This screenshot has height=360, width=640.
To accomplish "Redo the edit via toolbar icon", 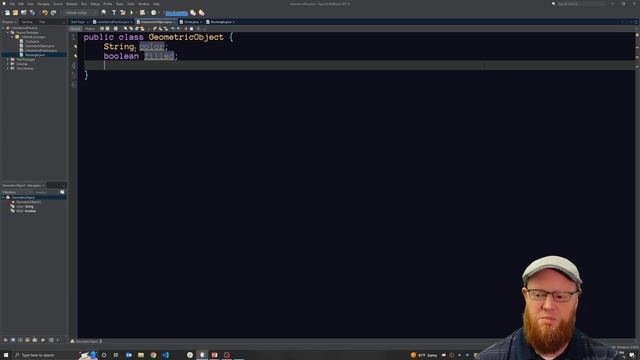I will point(53,13).
